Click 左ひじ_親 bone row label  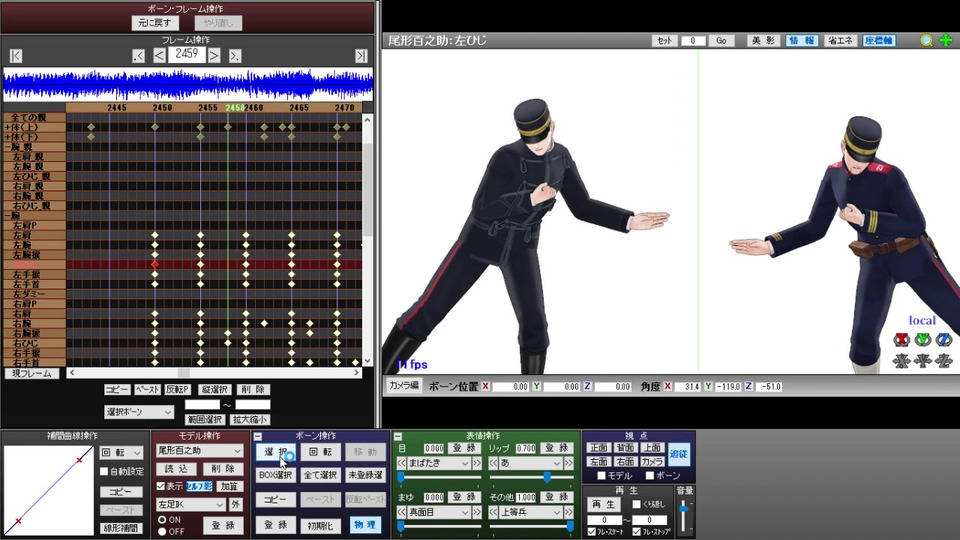click(x=34, y=176)
